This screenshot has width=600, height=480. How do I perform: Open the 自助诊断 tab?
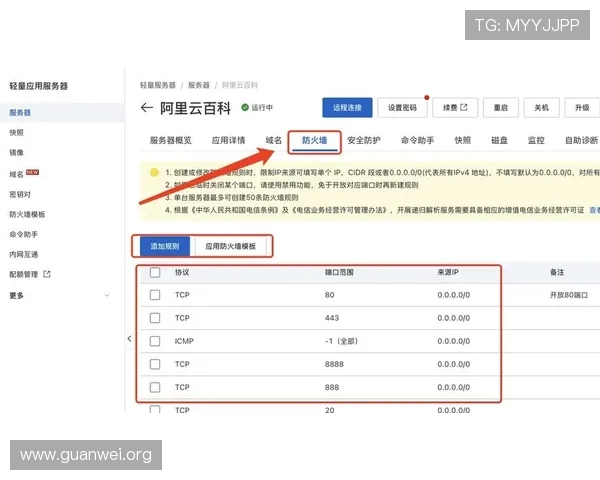click(582, 140)
